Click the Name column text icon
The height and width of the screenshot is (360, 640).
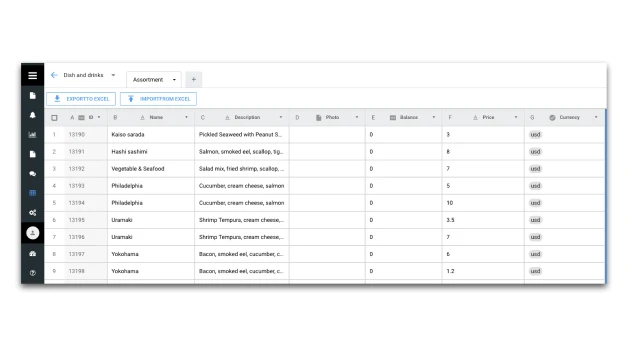pyautogui.click(x=142, y=118)
